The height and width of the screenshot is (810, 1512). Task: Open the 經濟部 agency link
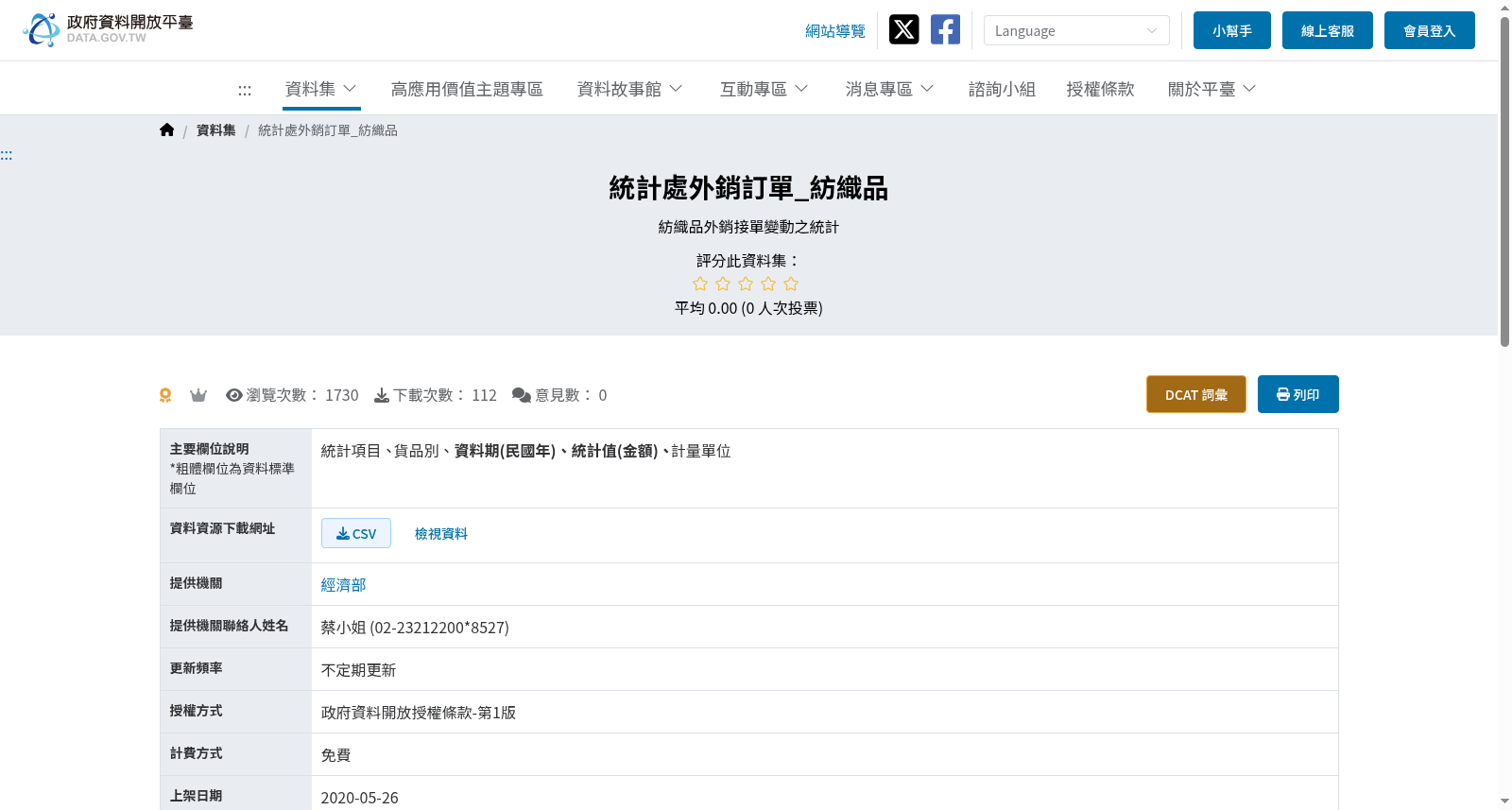pos(344,585)
